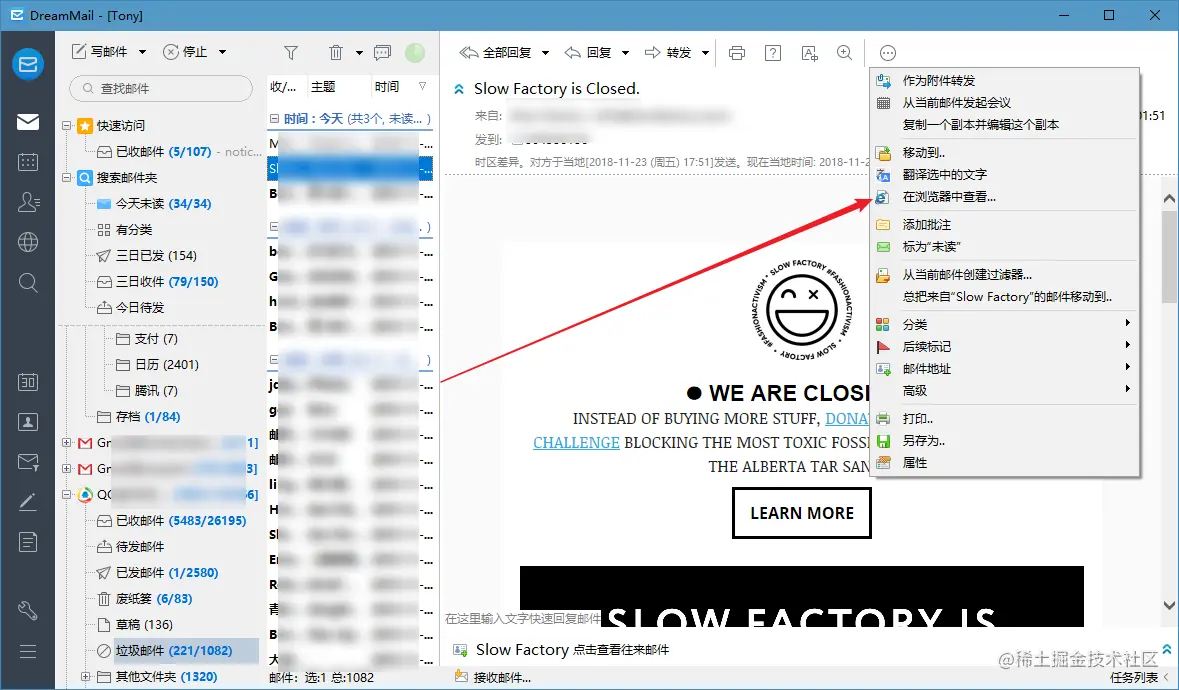Collapse the 快速访问 tree node

click(67, 126)
